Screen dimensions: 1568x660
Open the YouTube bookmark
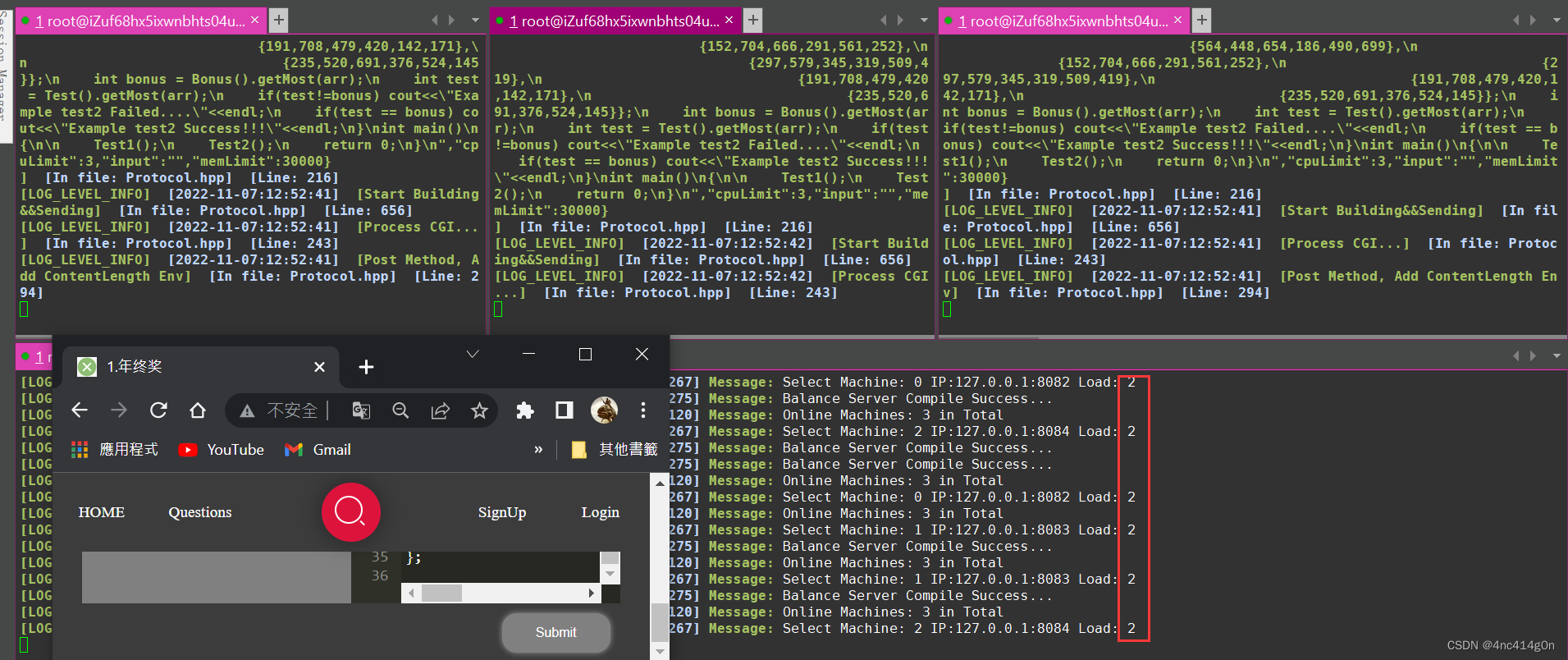[222, 450]
